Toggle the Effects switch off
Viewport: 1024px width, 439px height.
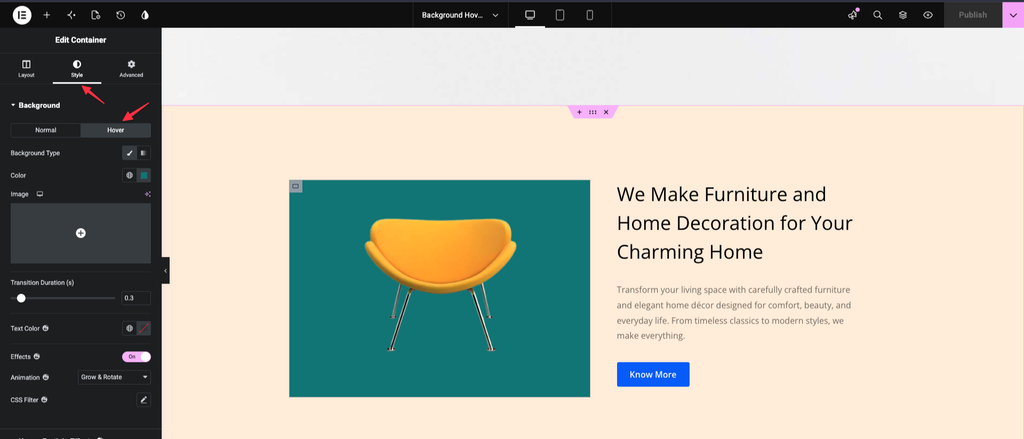click(136, 357)
